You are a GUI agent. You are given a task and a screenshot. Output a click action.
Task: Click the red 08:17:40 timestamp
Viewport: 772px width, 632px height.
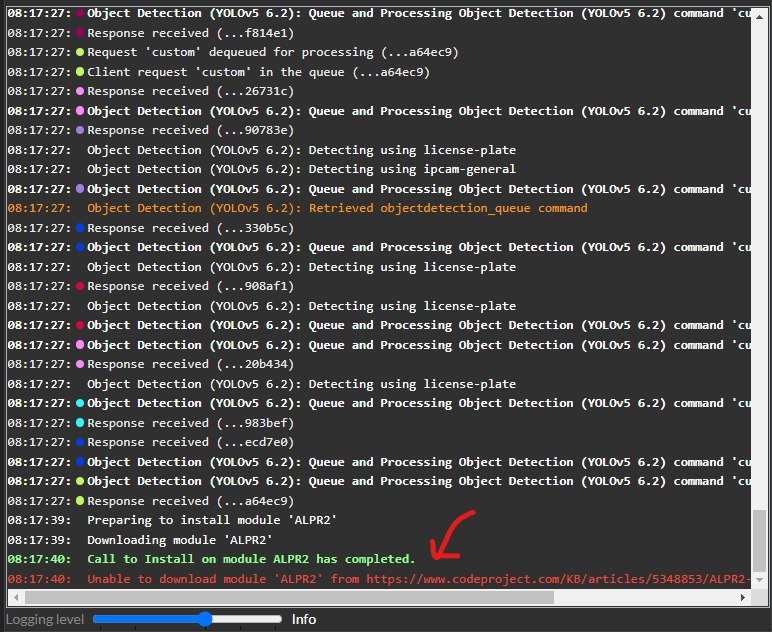[39, 579]
